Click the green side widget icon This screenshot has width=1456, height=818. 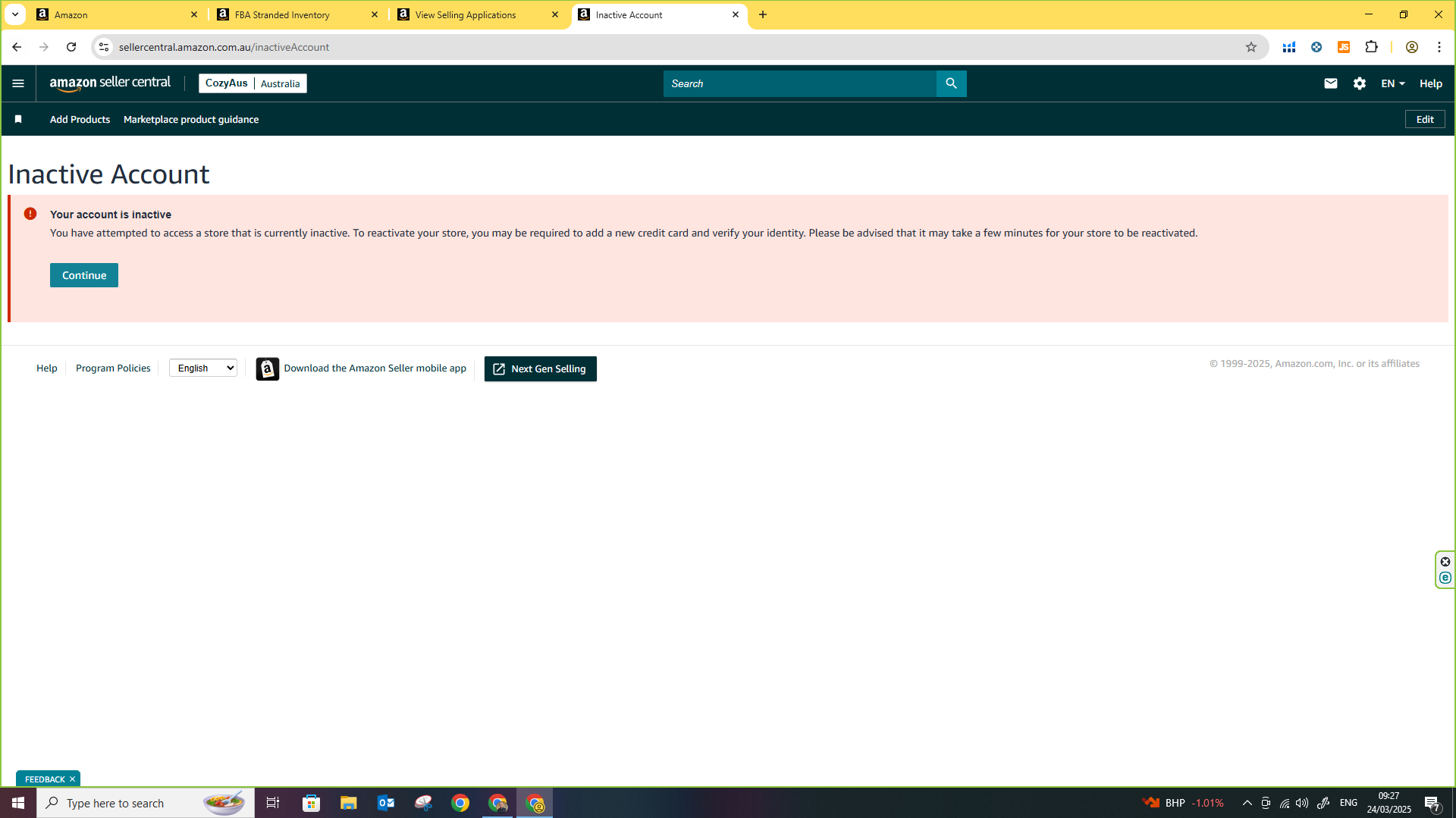[1445, 578]
